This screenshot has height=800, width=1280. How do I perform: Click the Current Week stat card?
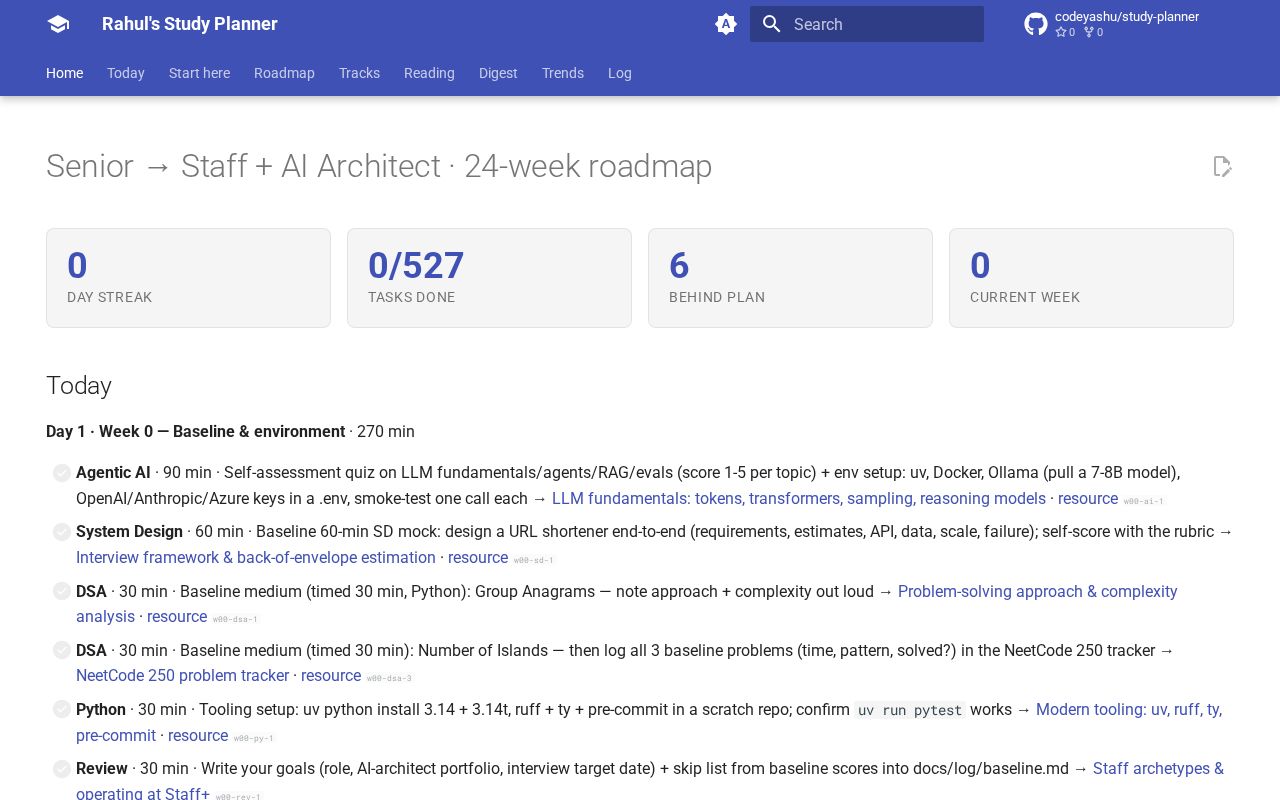(x=1091, y=278)
